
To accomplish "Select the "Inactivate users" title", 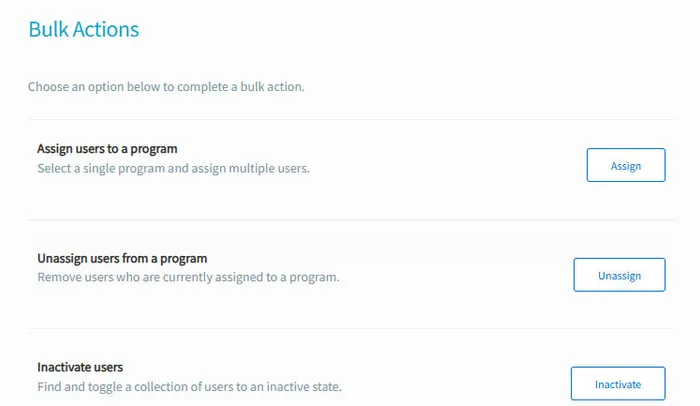I will [80, 367].
